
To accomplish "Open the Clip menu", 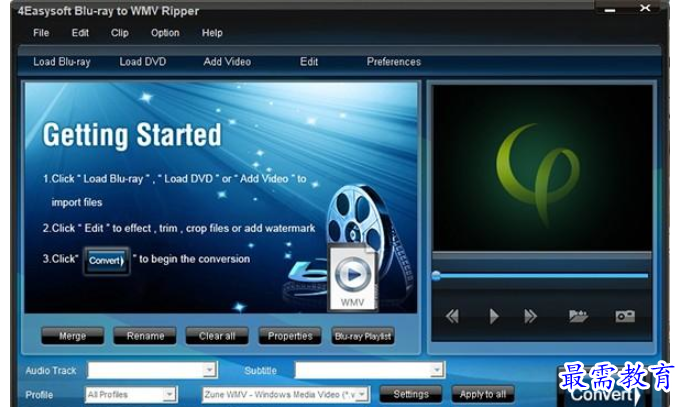I will pos(119,33).
